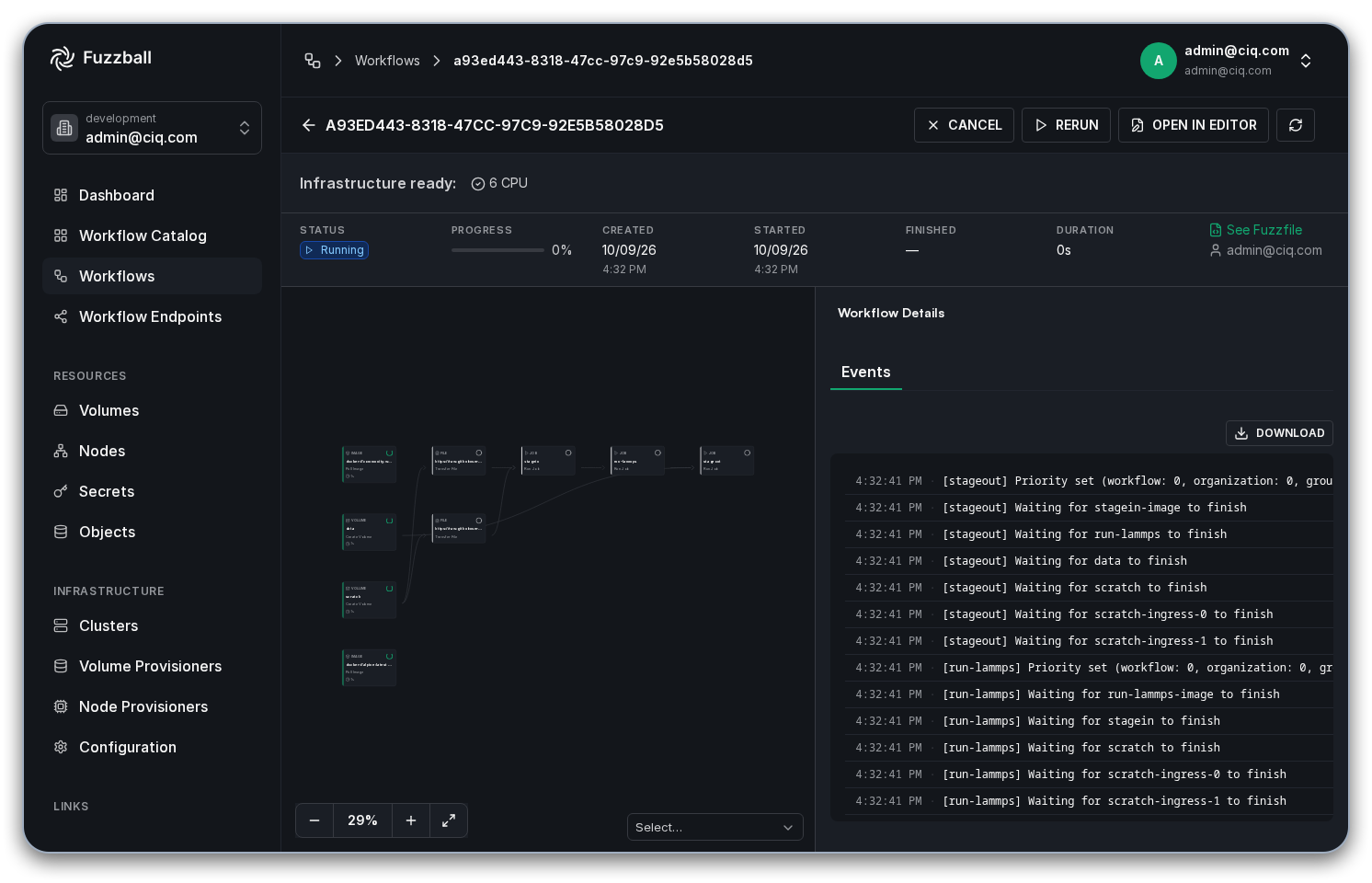Image resolution: width=1372 pixels, height=883 pixels.
Task: Click 'Waiting for stagein-image to finish' event
Action: (1089, 508)
